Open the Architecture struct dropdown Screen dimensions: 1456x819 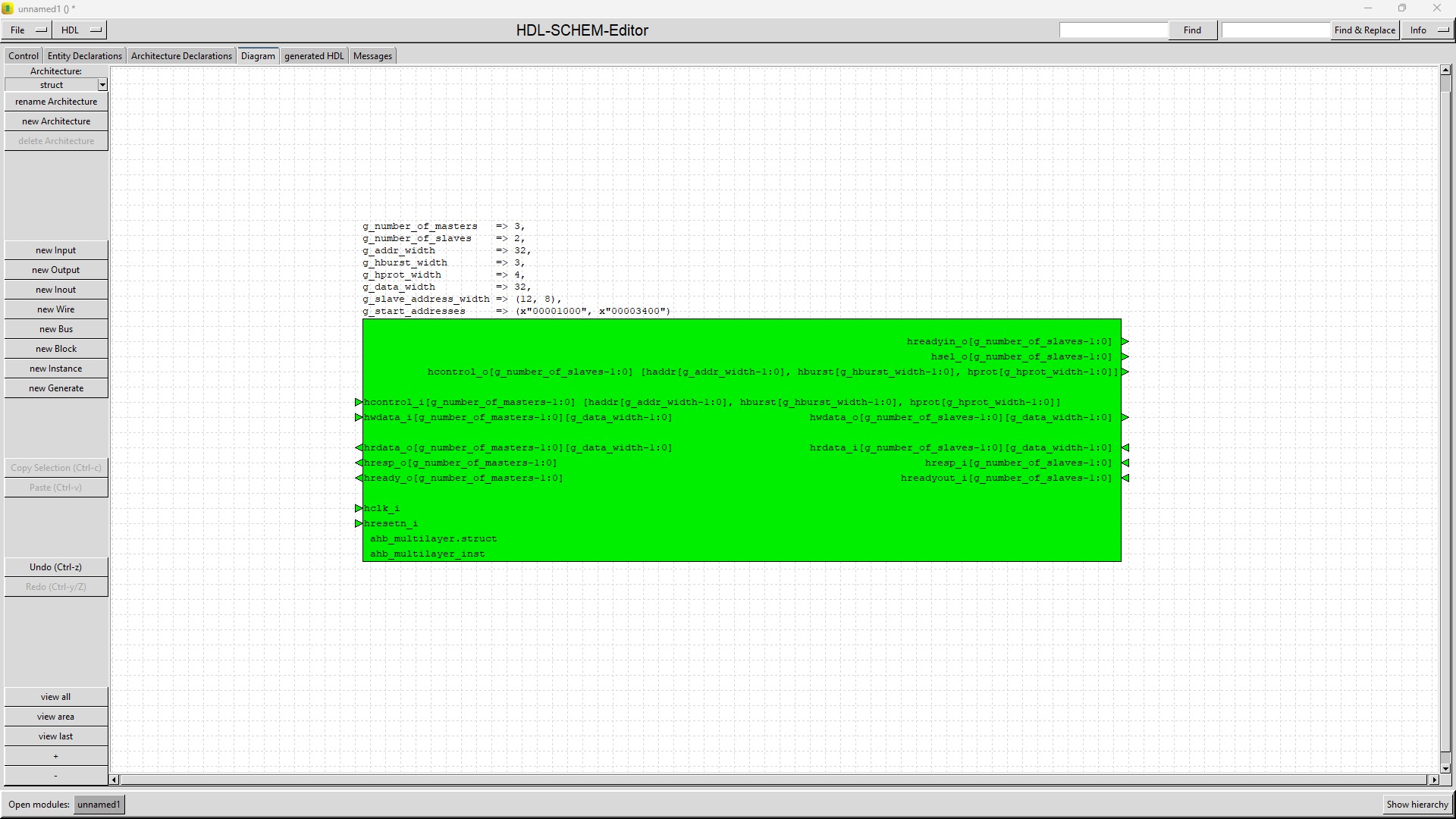102,85
